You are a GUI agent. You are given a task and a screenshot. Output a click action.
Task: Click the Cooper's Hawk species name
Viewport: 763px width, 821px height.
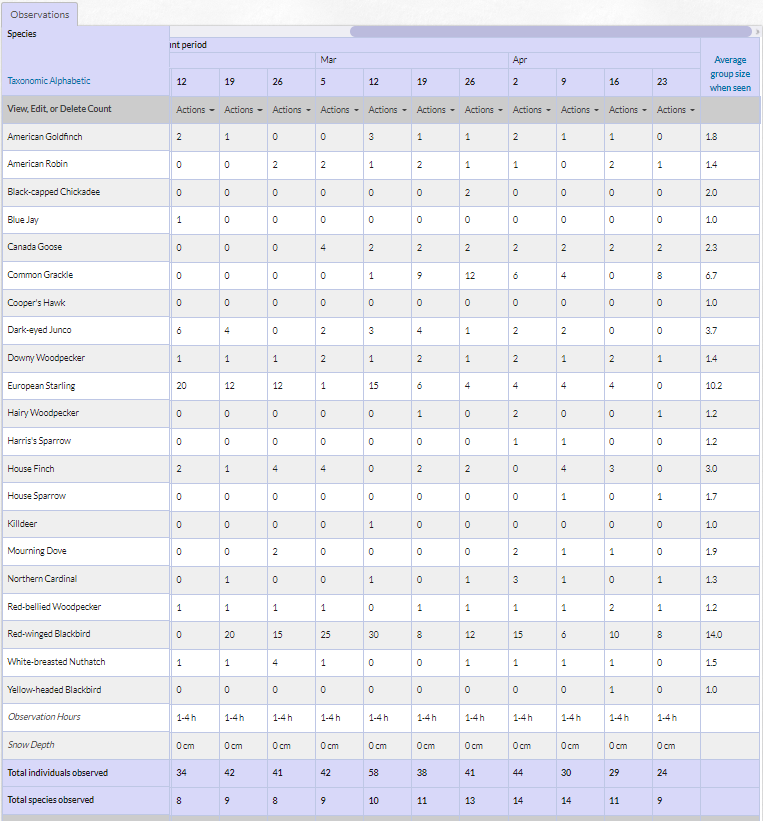(x=36, y=303)
